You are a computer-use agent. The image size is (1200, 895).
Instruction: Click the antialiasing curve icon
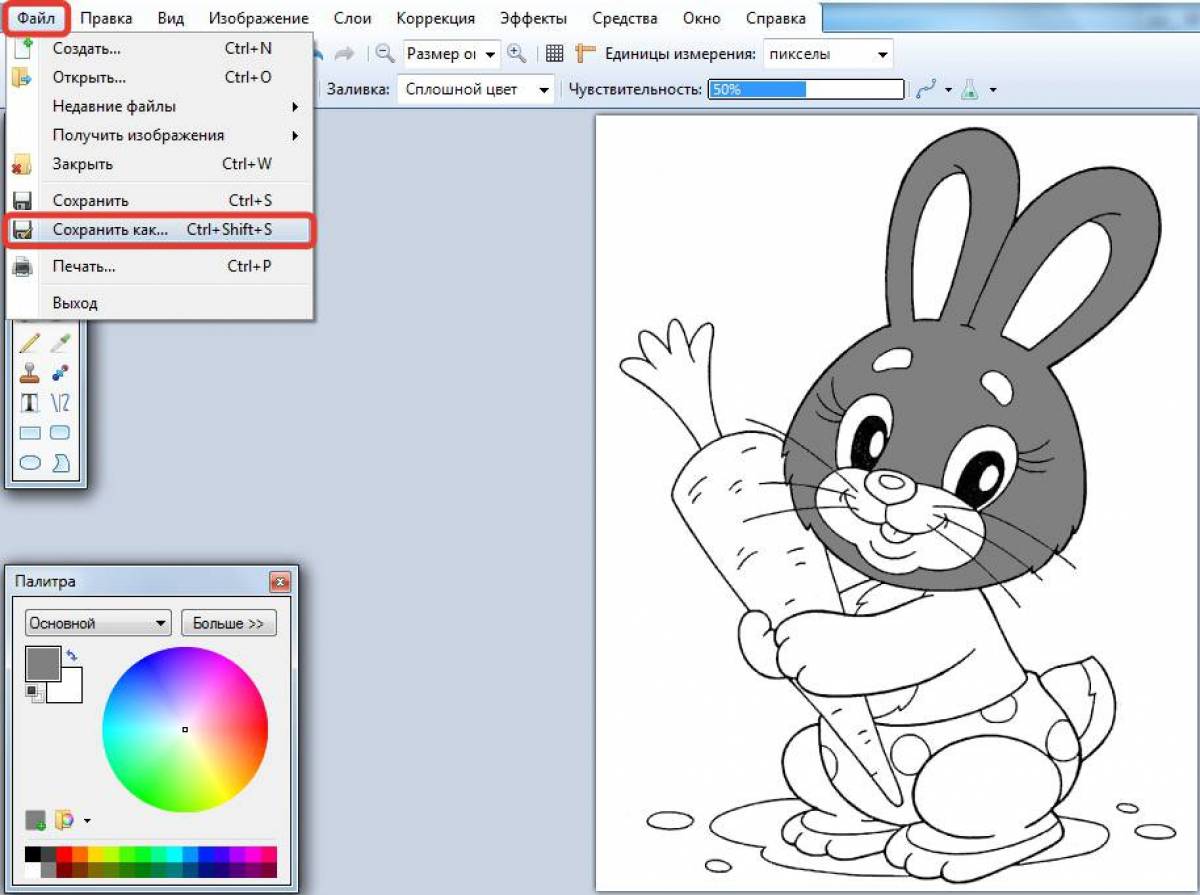tap(926, 90)
